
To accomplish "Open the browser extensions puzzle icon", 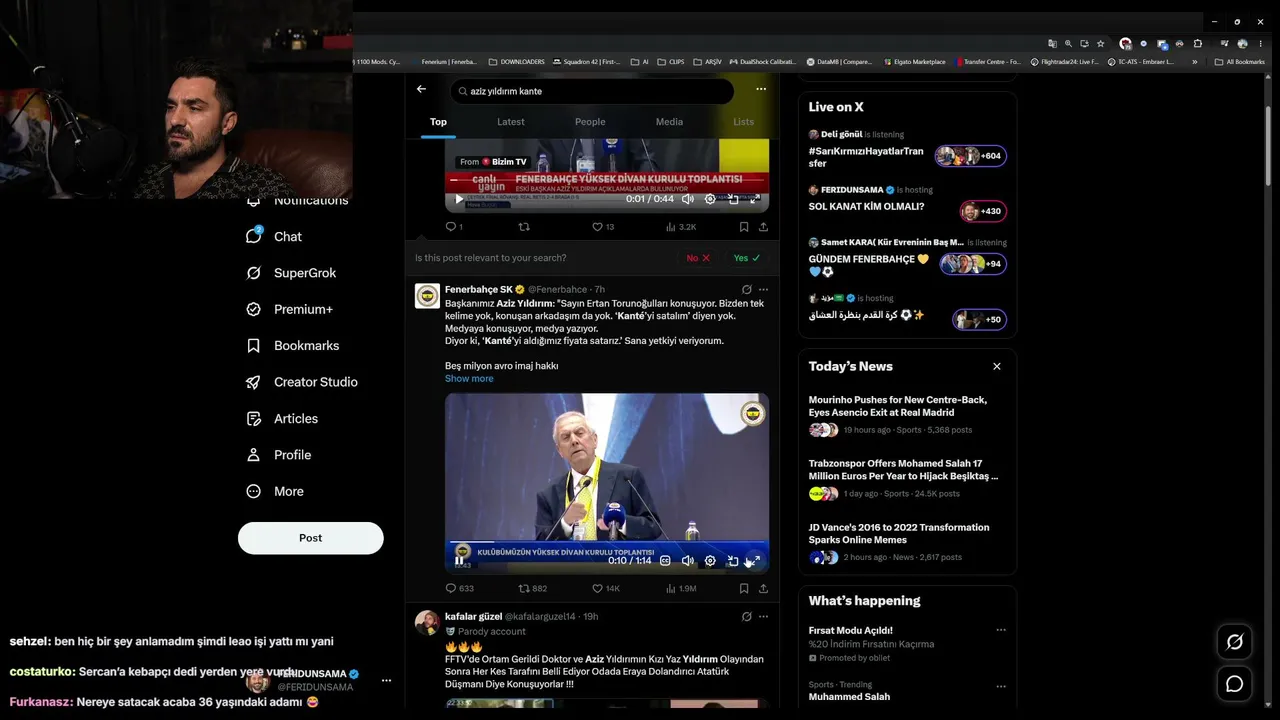I will pyautogui.click(x=1198, y=44).
